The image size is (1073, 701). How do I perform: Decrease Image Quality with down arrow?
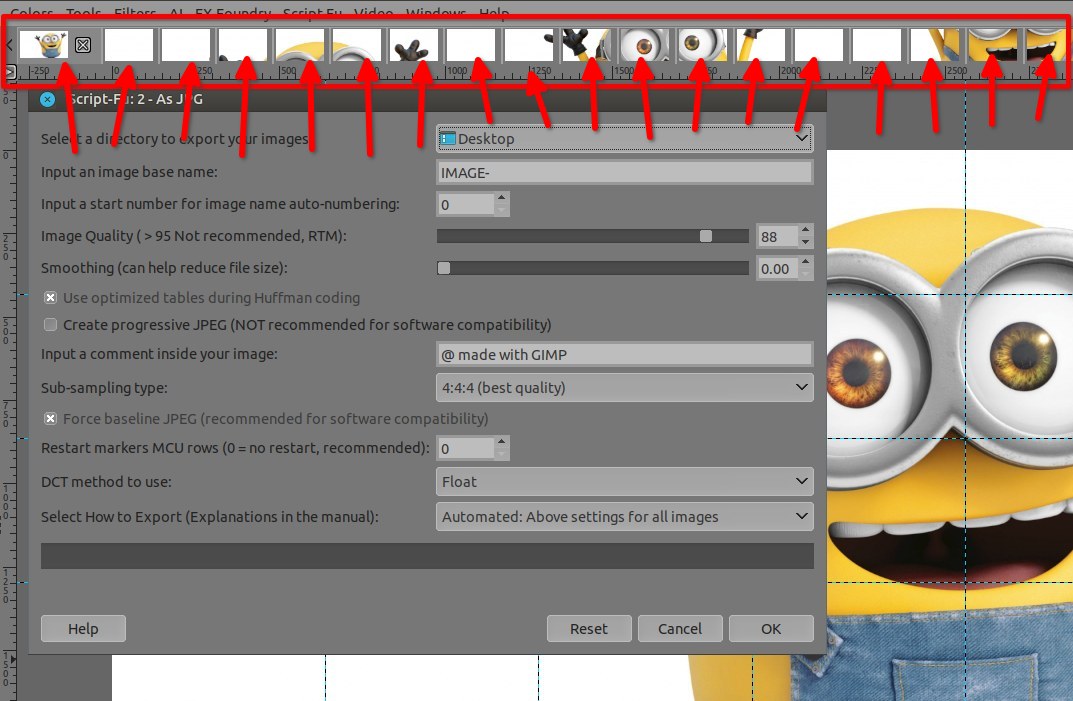[805, 242]
